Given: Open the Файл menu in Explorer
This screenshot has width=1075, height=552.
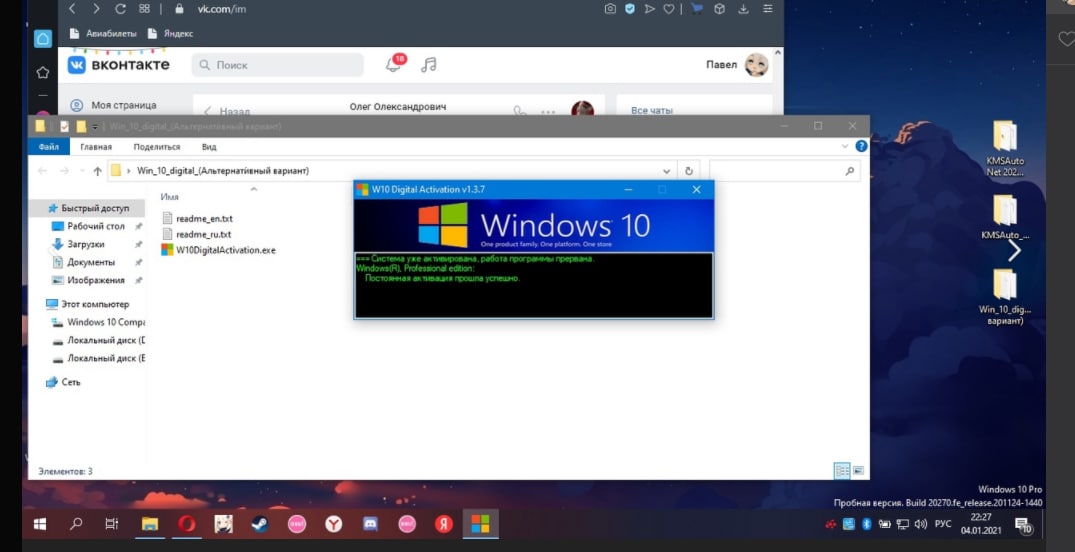Looking at the screenshot, I should [x=49, y=147].
